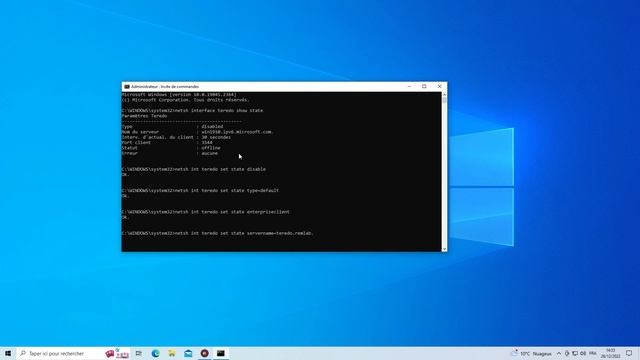This screenshot has width=640, height=360.
Task: Open the notification Action Center icon
Action: [x=629, y=353]
